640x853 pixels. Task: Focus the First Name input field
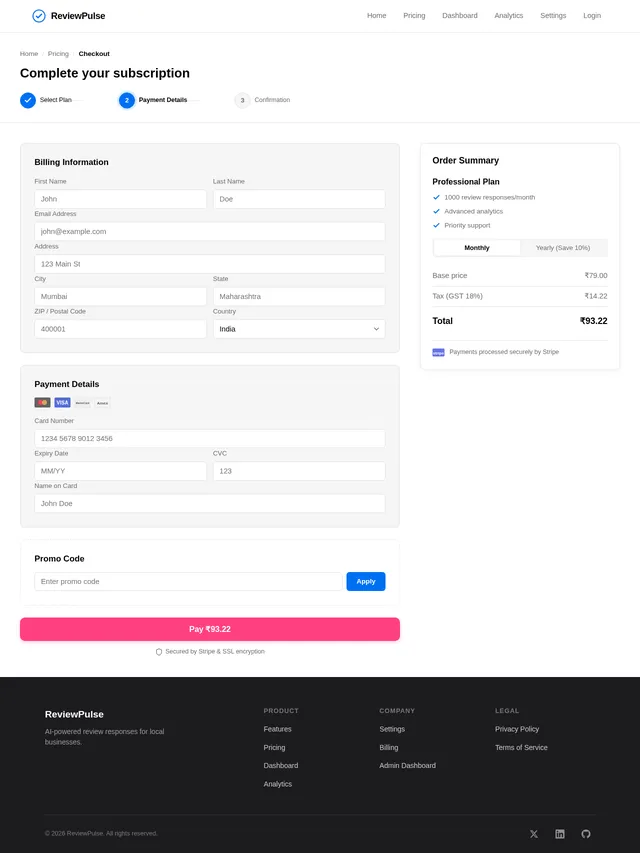(120, 199)
